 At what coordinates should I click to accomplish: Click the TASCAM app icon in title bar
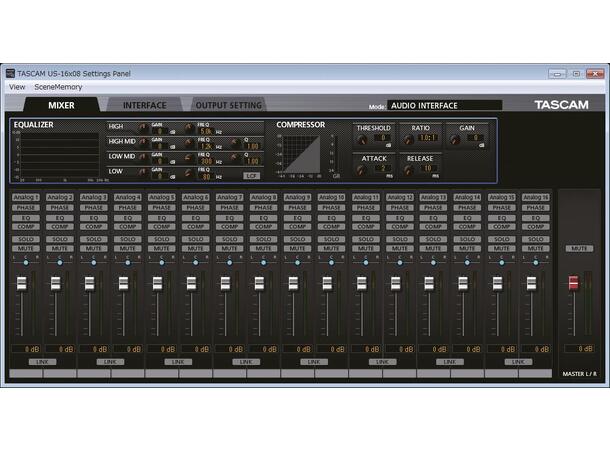tap(11, 73)
